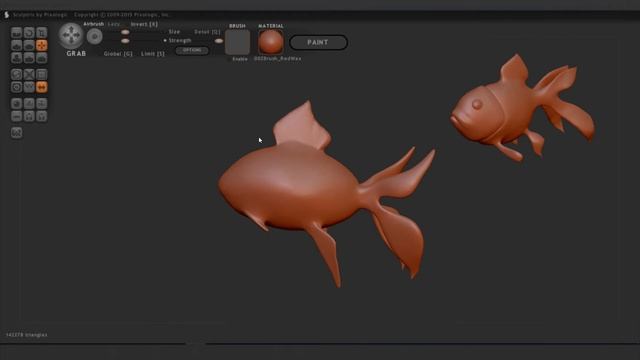The image size is (640, 360).
Task: Click the Reduce Brush tool icon
Action: (16, 74)
